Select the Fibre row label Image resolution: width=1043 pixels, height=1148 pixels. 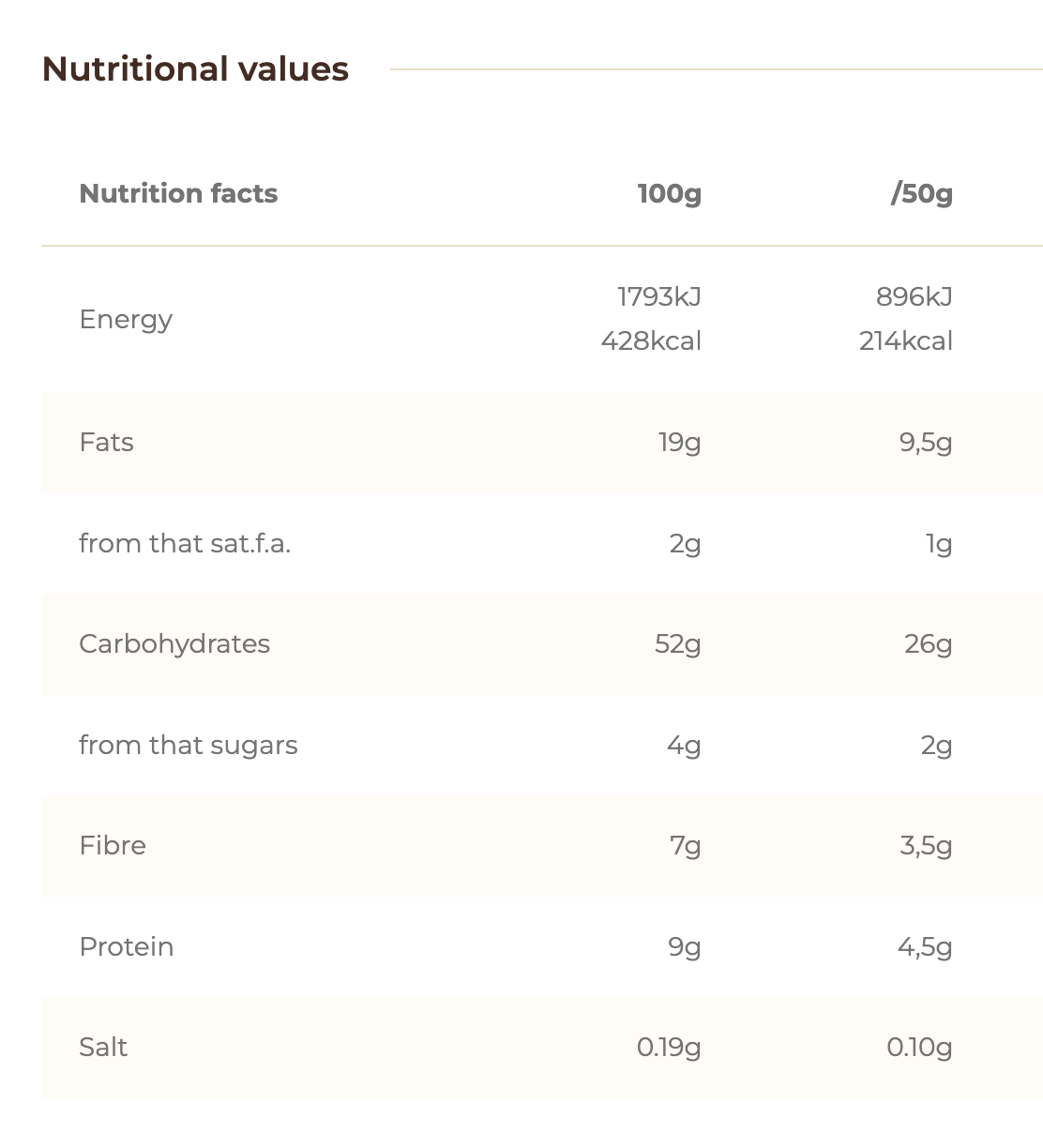coord(113,845)
